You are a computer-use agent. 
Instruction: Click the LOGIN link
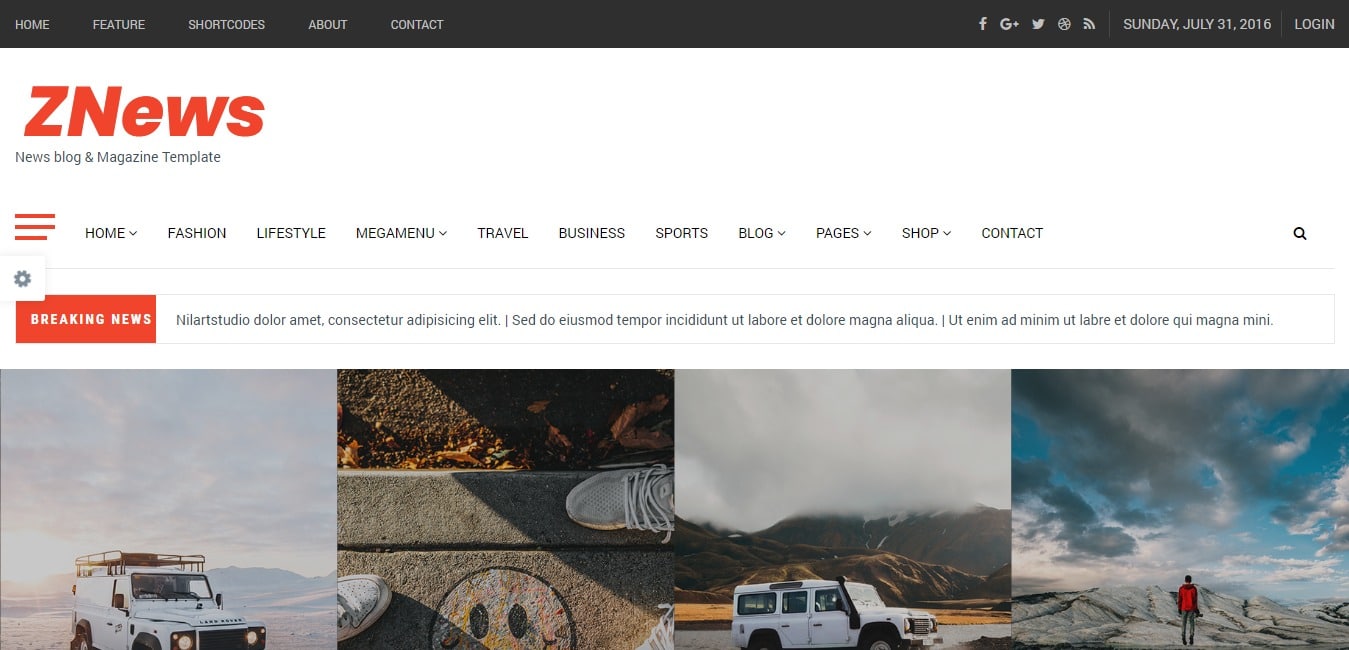[1313, 23]
